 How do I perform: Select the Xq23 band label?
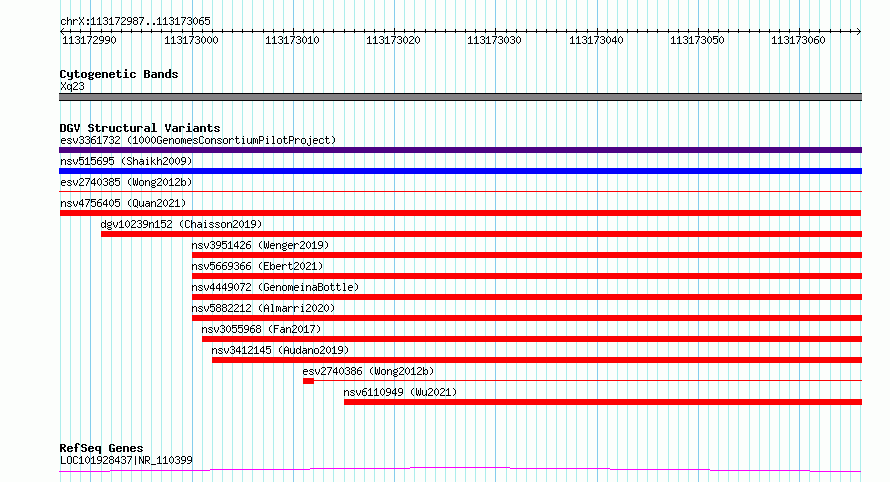click(x=72, y=87)
